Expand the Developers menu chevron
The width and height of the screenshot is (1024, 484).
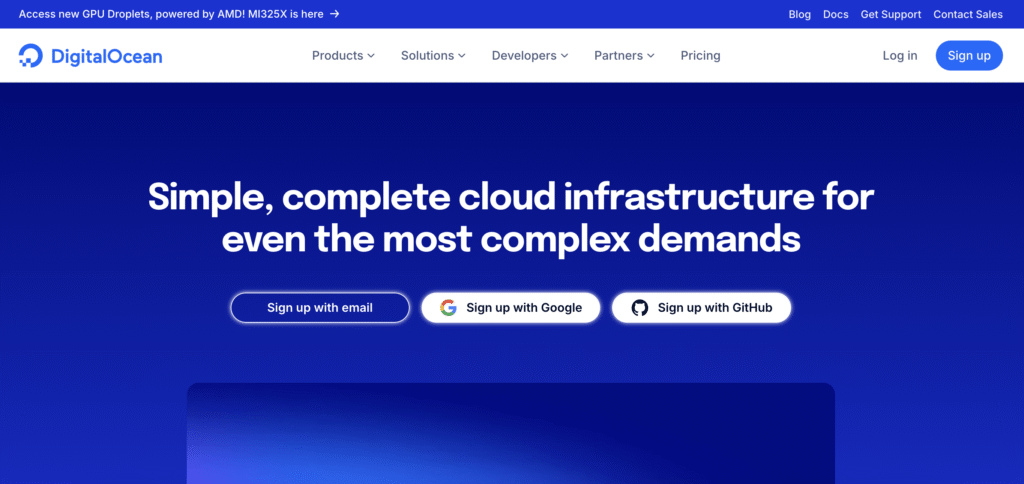[564, 56]
